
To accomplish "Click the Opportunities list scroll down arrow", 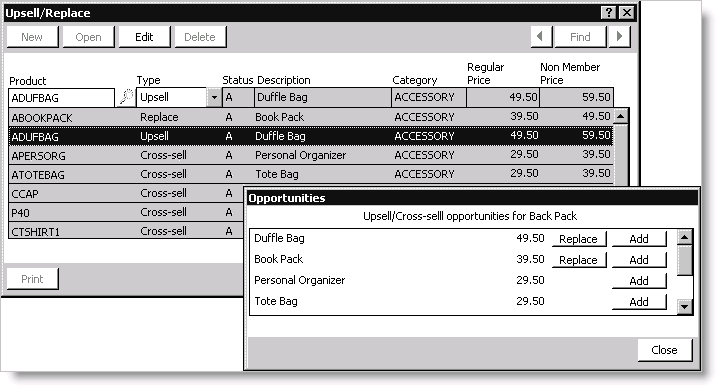I will pyautogui.click(x=685, y=306).
